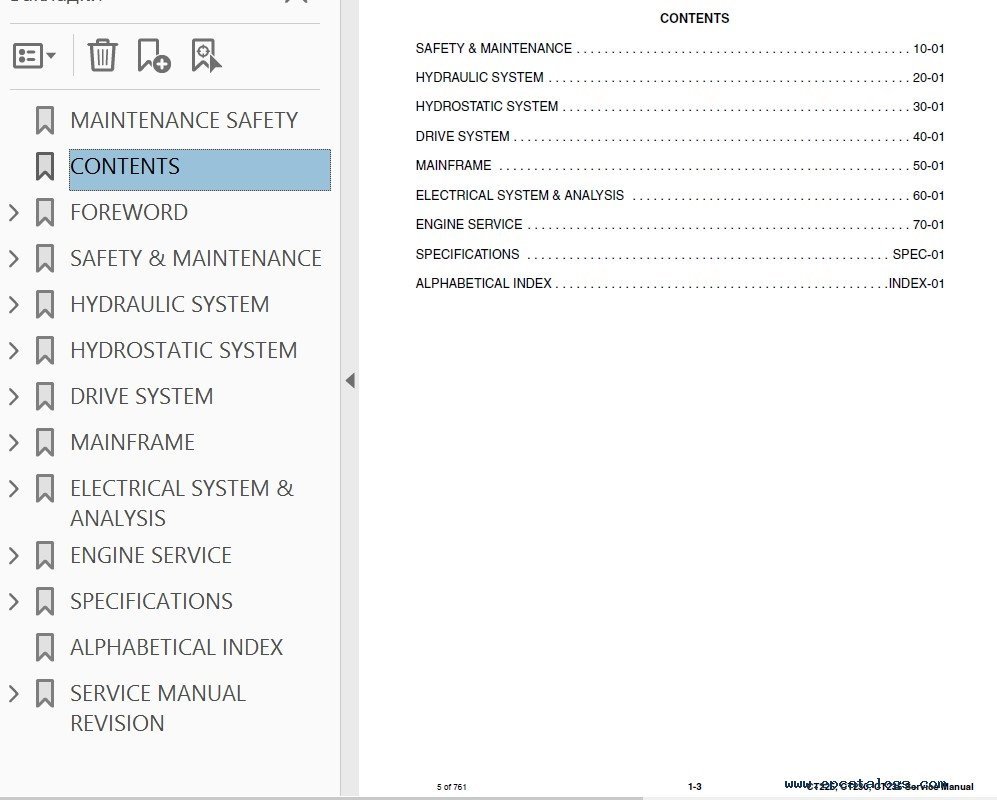Click the bookmark icon next to CONTENTS

coord(45,167)
